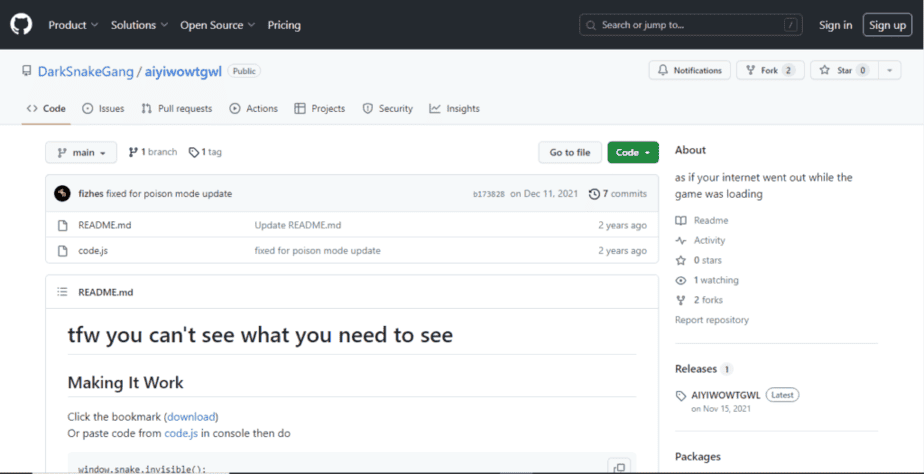Open the aiyiwowtgwl repository link
Image resolution: width=924 pixels, height=474 pixels.
click(x=183, y=71)
